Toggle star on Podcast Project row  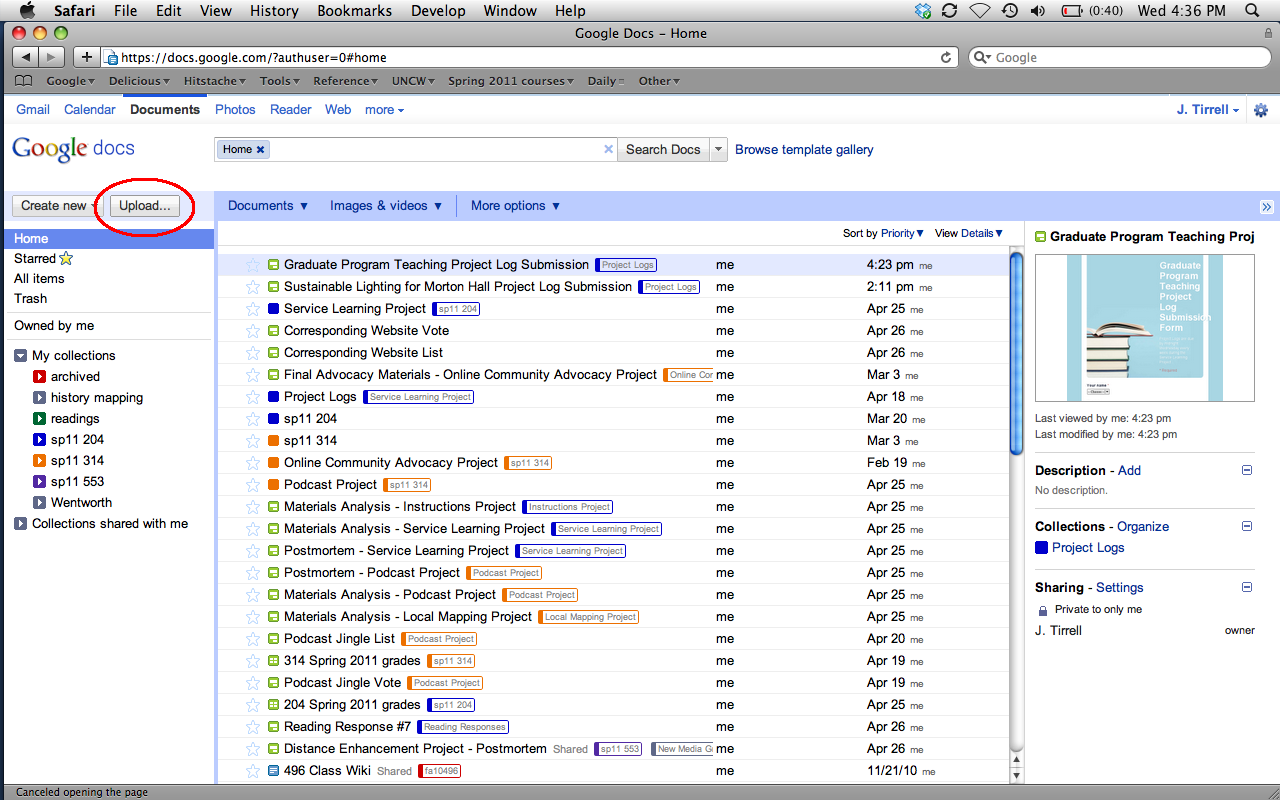[253, 485]
